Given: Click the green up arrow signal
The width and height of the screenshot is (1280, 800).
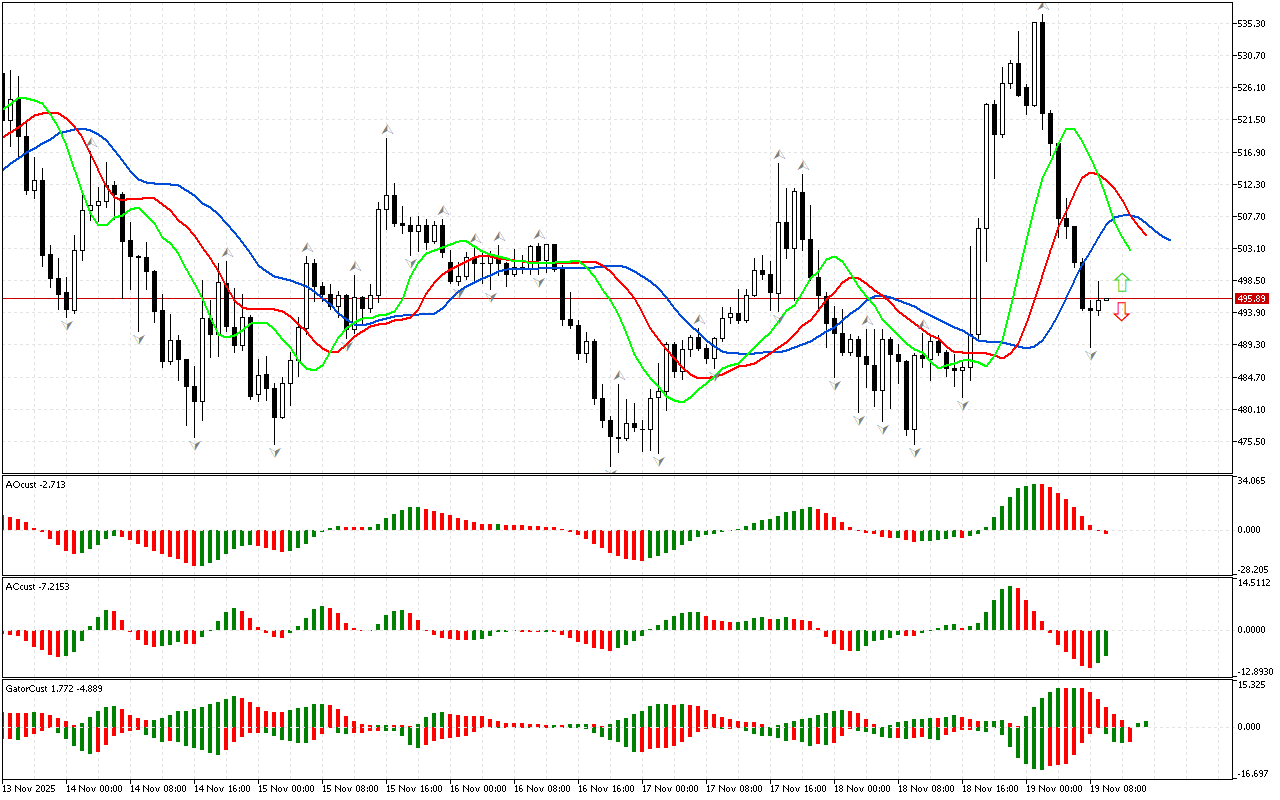Looking at the screenshot, I should click(x=1122, y=282).
